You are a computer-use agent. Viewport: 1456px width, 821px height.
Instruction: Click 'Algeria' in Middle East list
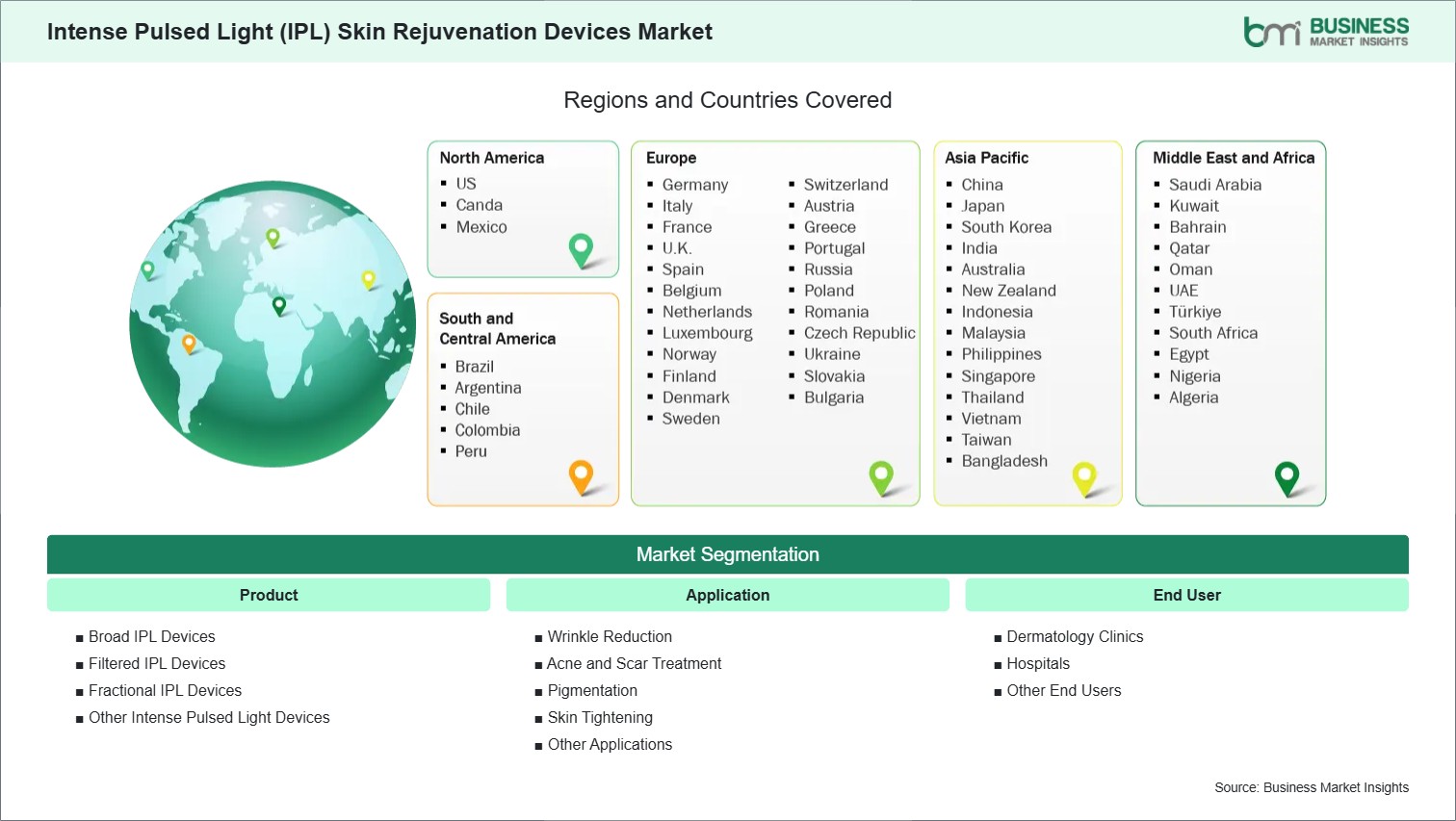(x=1194, y=398)
